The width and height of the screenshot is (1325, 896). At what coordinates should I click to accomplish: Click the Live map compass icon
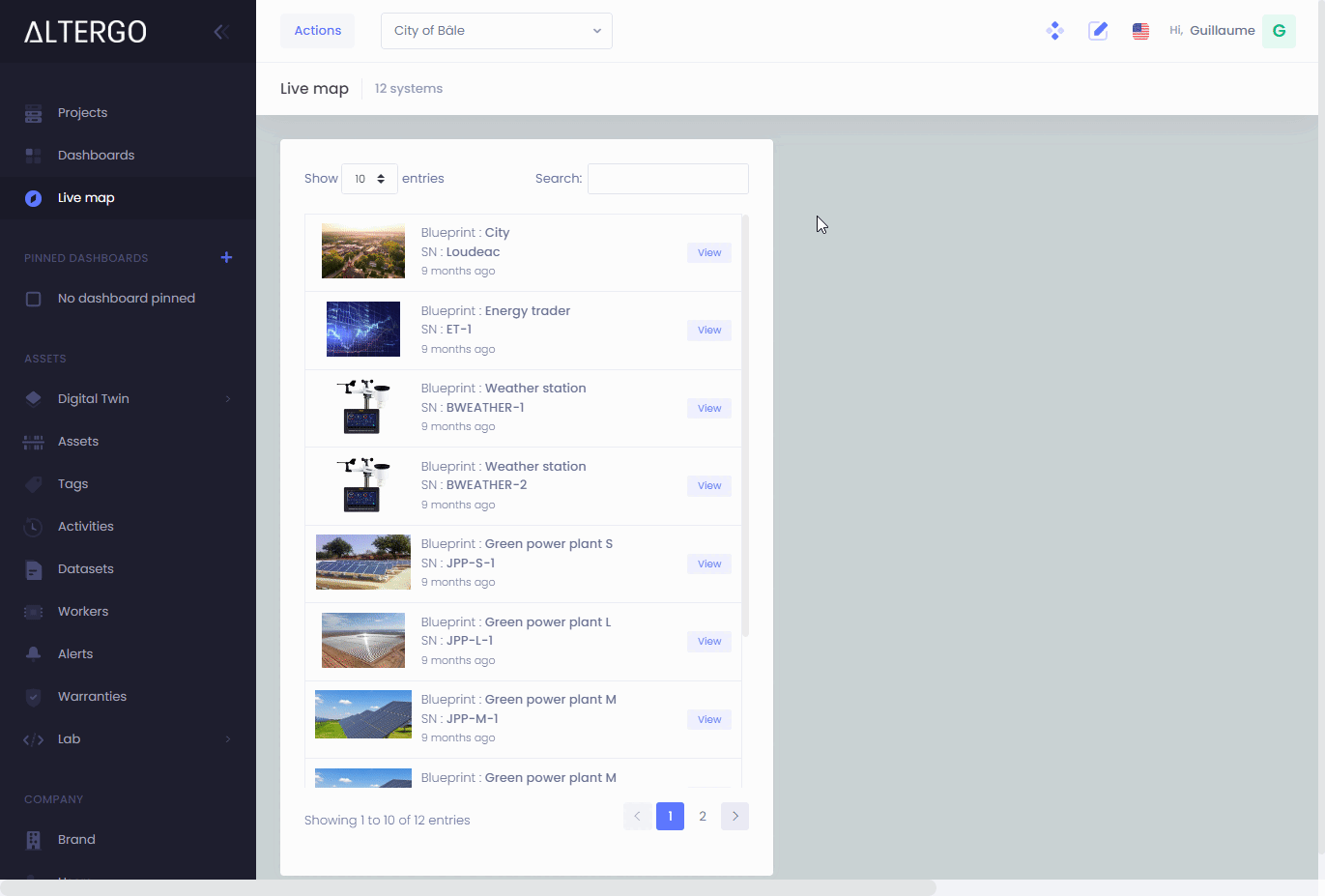[x=33, y=197]
